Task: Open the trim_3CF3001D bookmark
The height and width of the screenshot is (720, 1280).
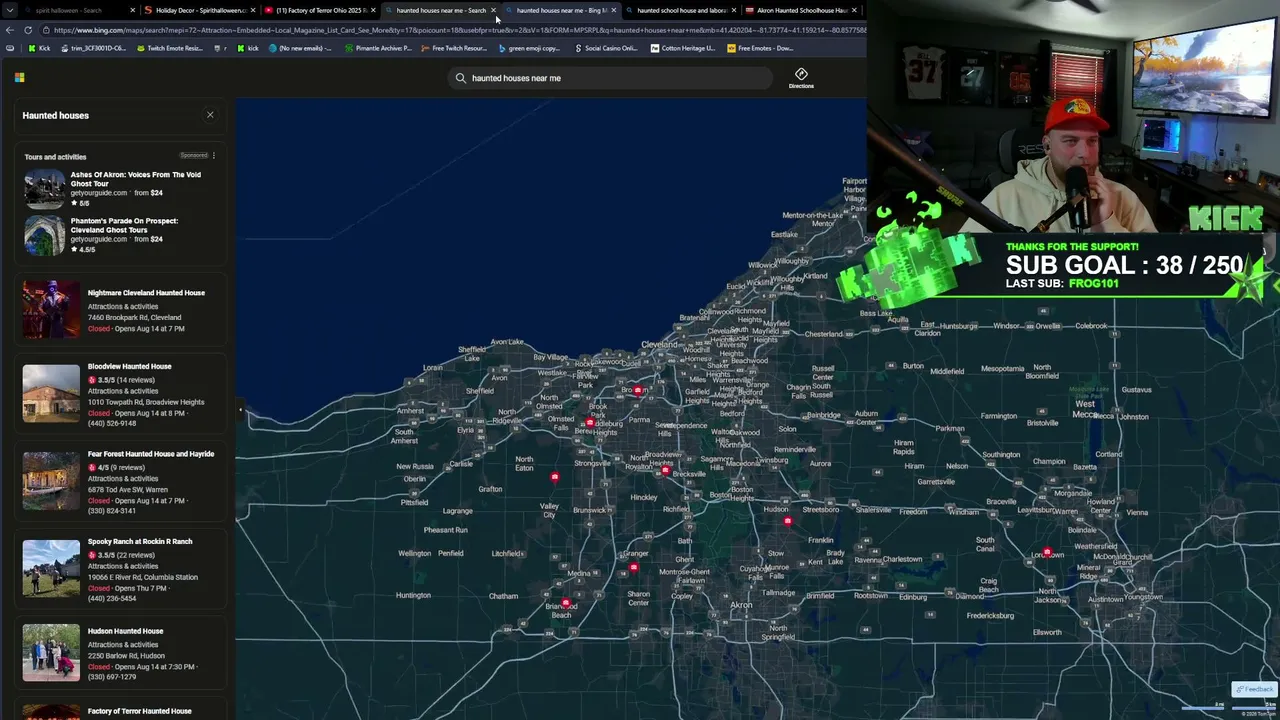Action: (x=93, y=48)
